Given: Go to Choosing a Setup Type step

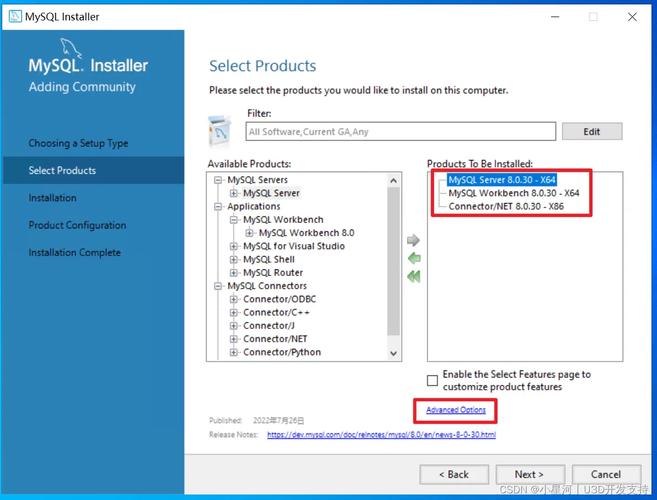Looking at the screenshot, I should [78, 143].
